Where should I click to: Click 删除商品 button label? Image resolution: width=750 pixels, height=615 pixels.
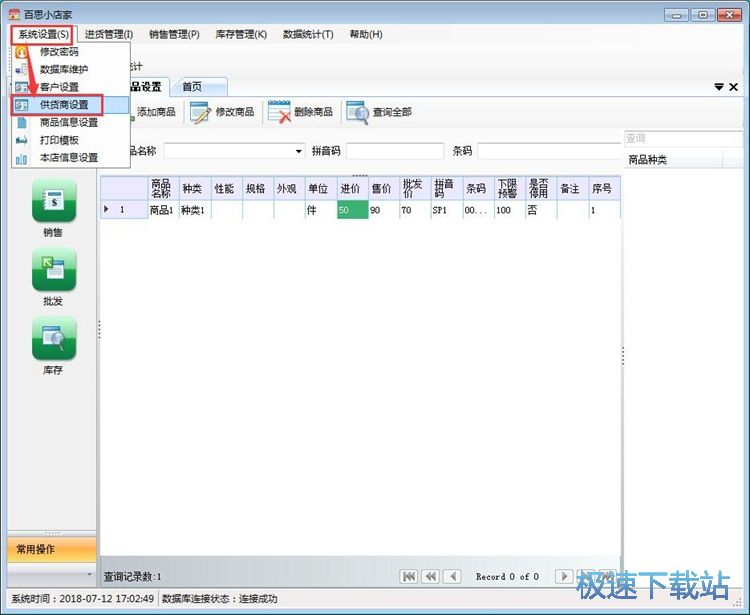click(x=313, y=112)
